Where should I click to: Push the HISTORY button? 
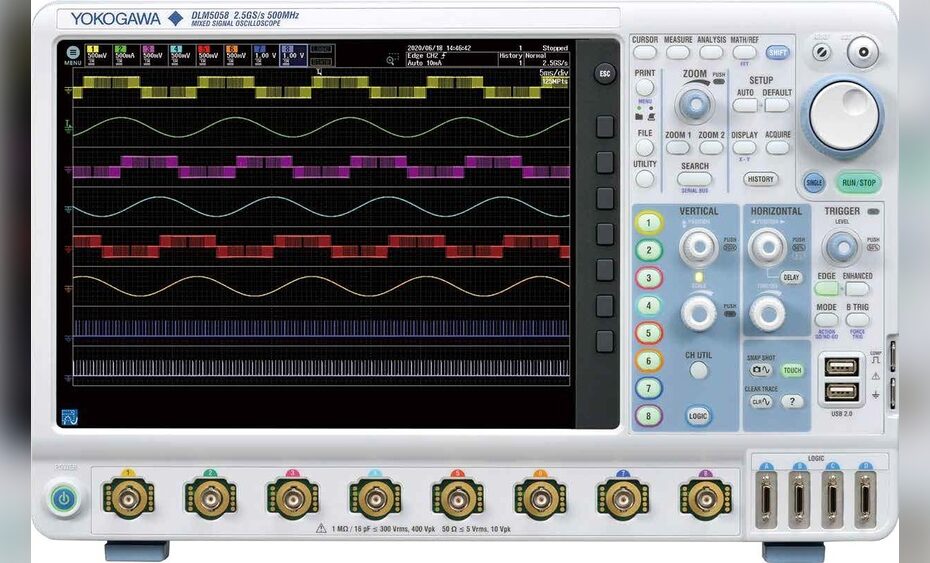pyautogui.click(x=760, y=179)
